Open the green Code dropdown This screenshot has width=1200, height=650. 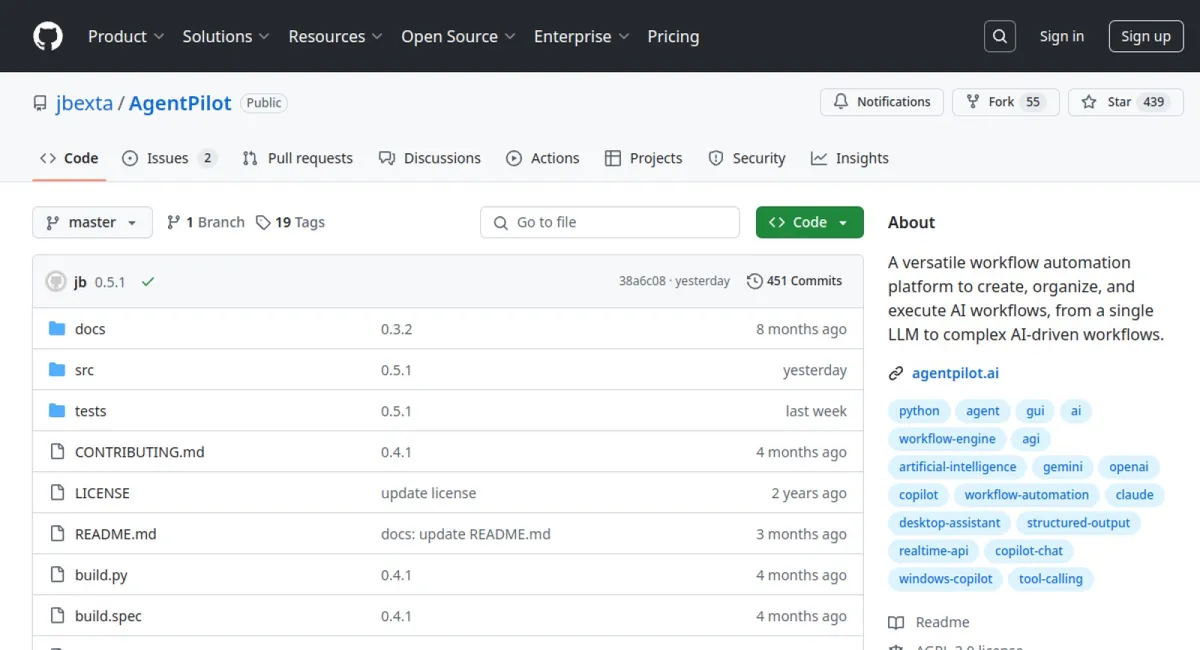pyautogui.click(x=810, y=222)
